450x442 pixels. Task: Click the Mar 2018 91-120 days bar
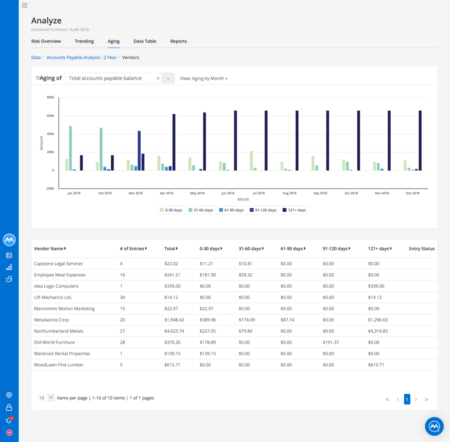click(x=139, y=151)
